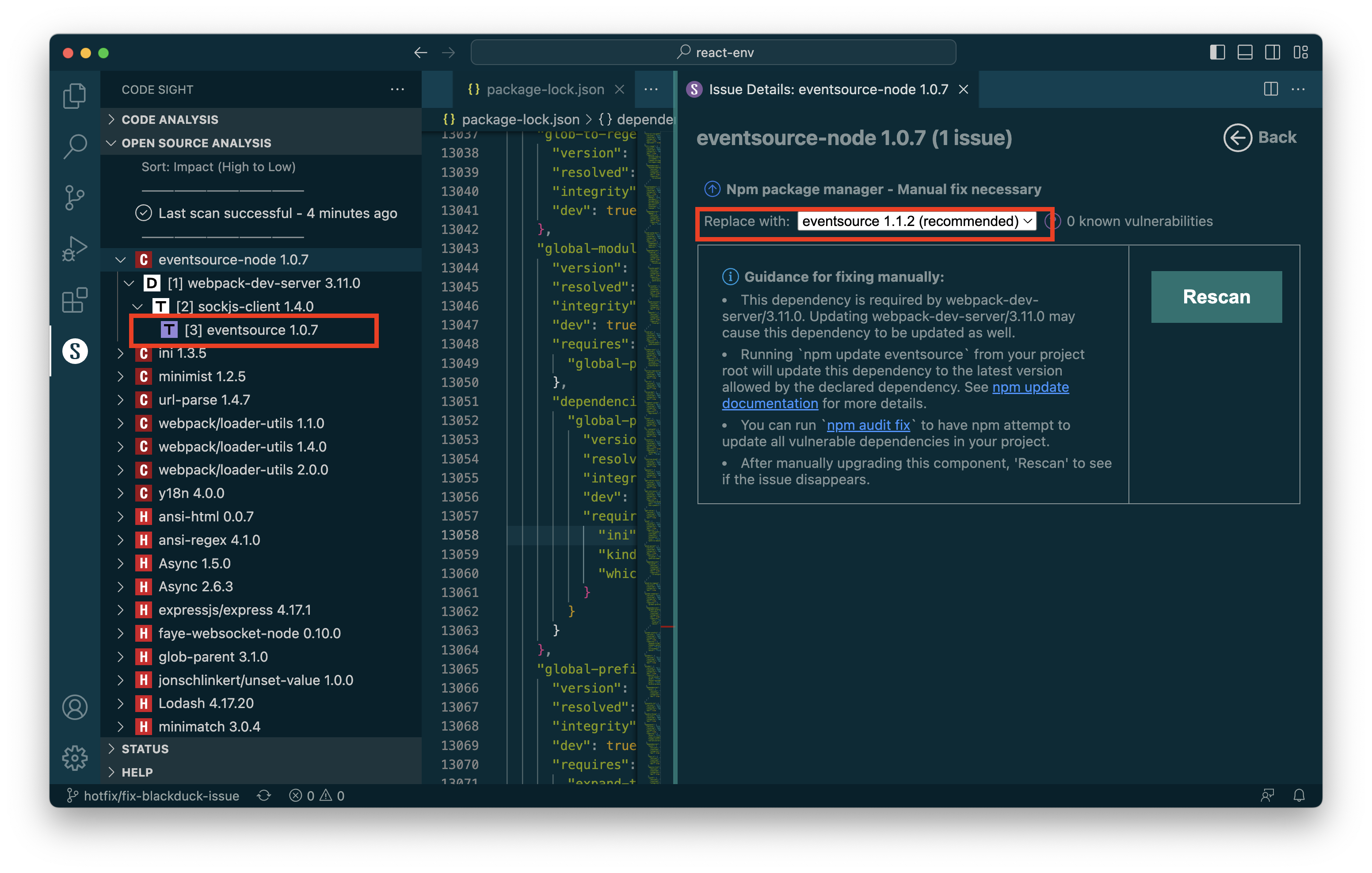Toggle the bottom panel layout icon
1372x873 pixels.
1245,53
